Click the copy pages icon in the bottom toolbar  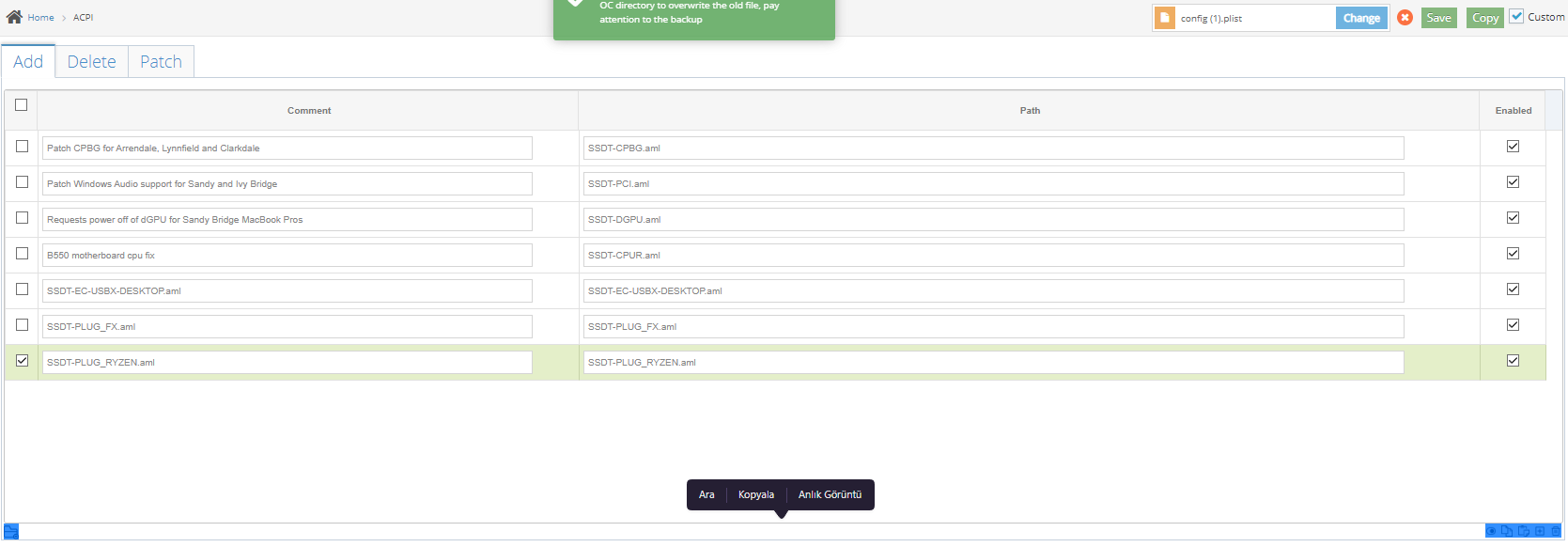[x=1507, y=531]
